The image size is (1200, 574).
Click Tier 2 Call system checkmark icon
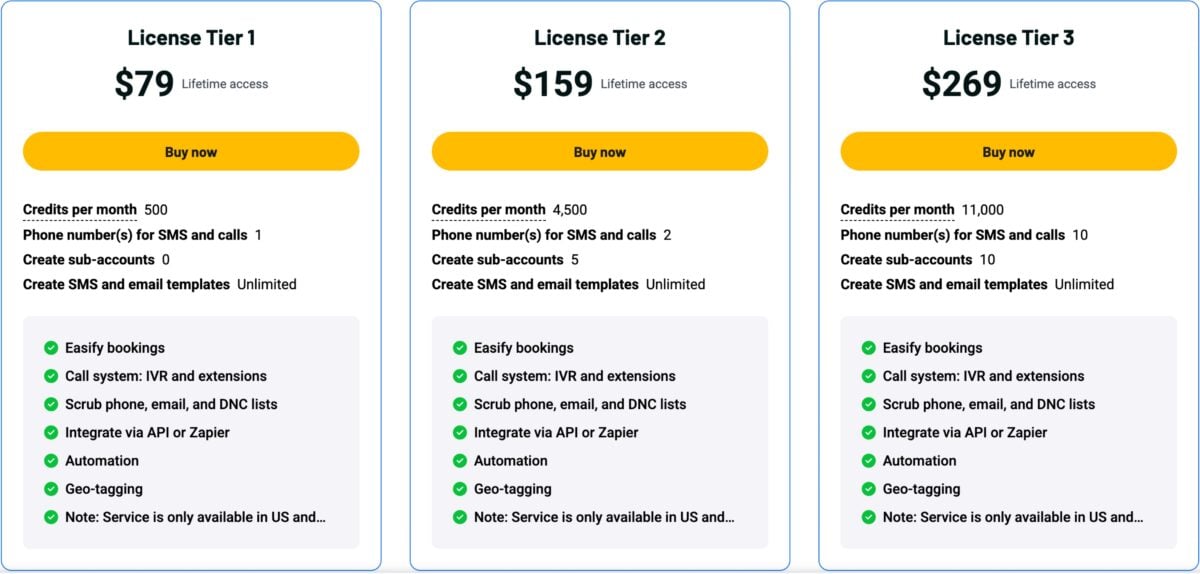pos(460,376)
